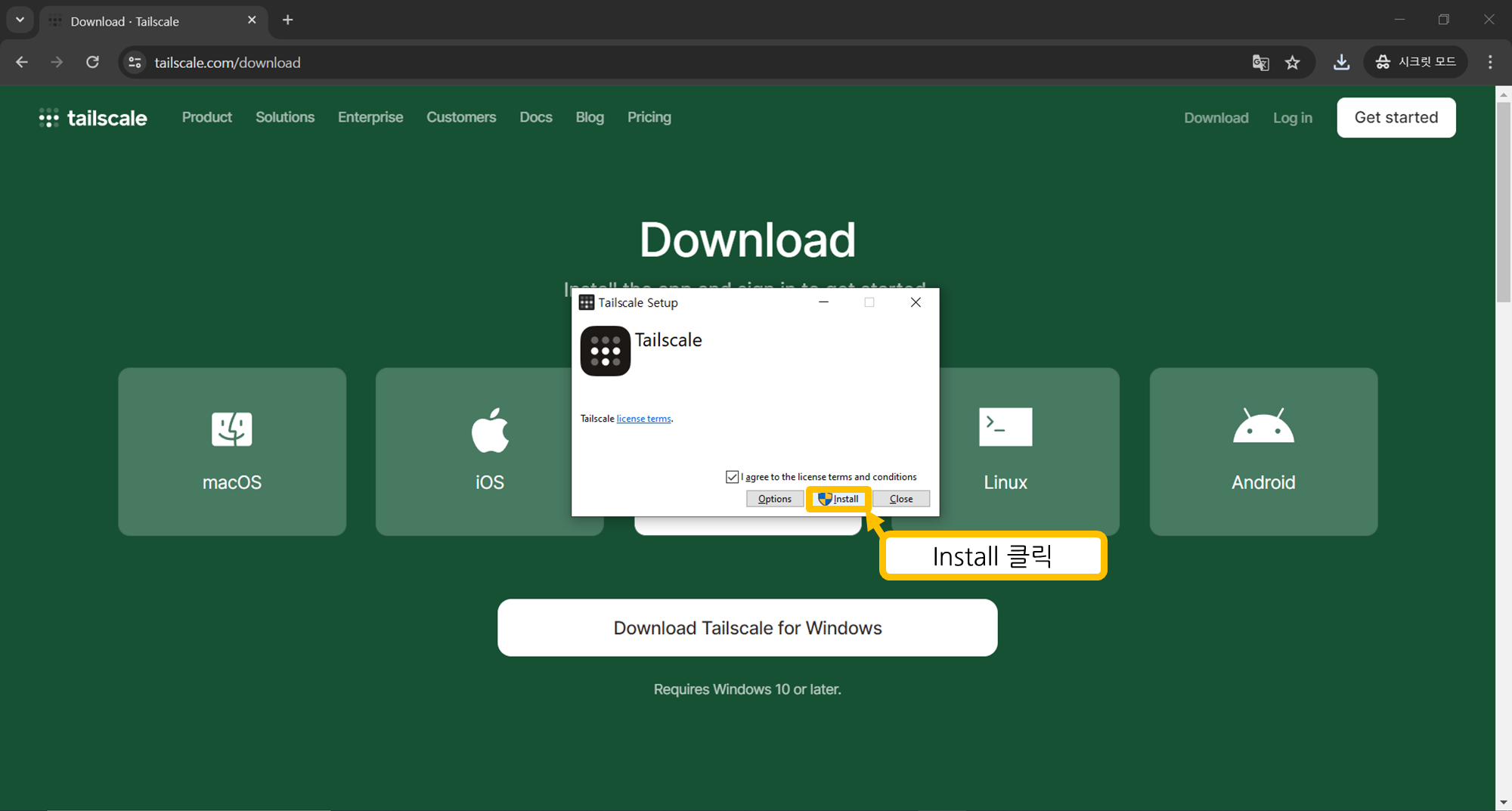Click the incognito mode indicator

(1415, 62)
